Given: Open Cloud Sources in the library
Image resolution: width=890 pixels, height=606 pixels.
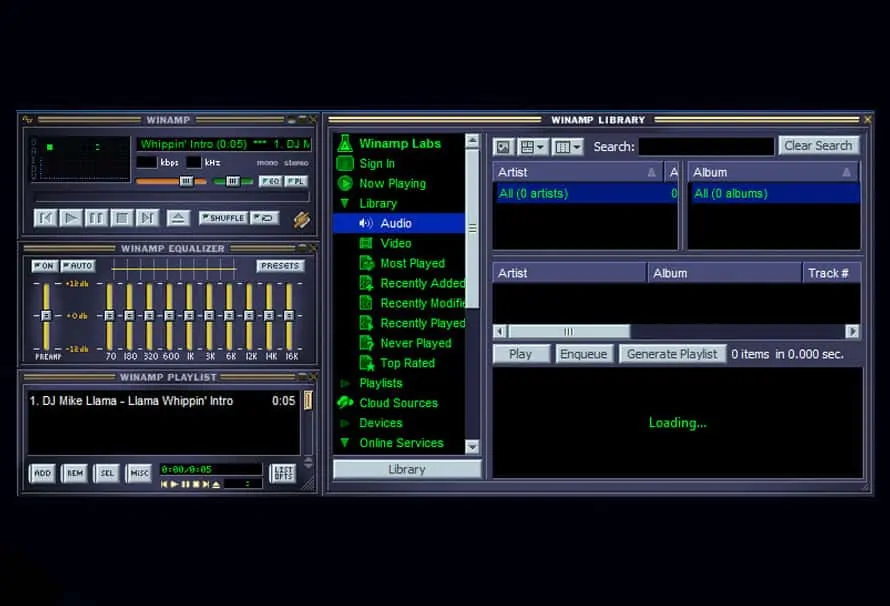Looking at the screenshot, I should (398, 403).
